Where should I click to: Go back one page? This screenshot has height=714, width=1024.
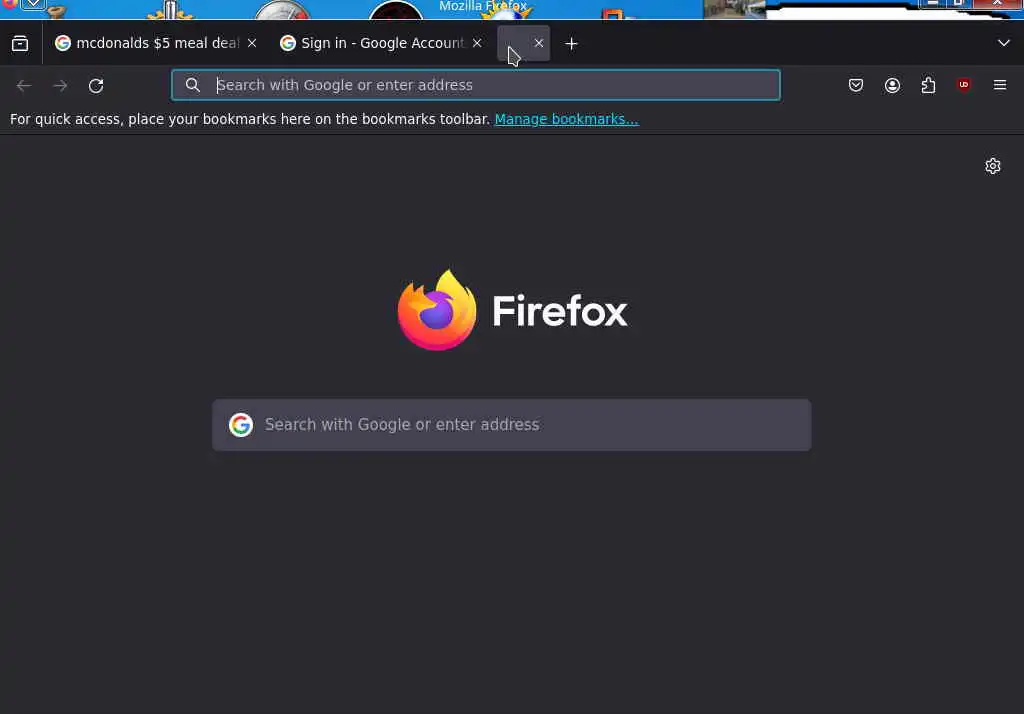(x=24, y=86)
